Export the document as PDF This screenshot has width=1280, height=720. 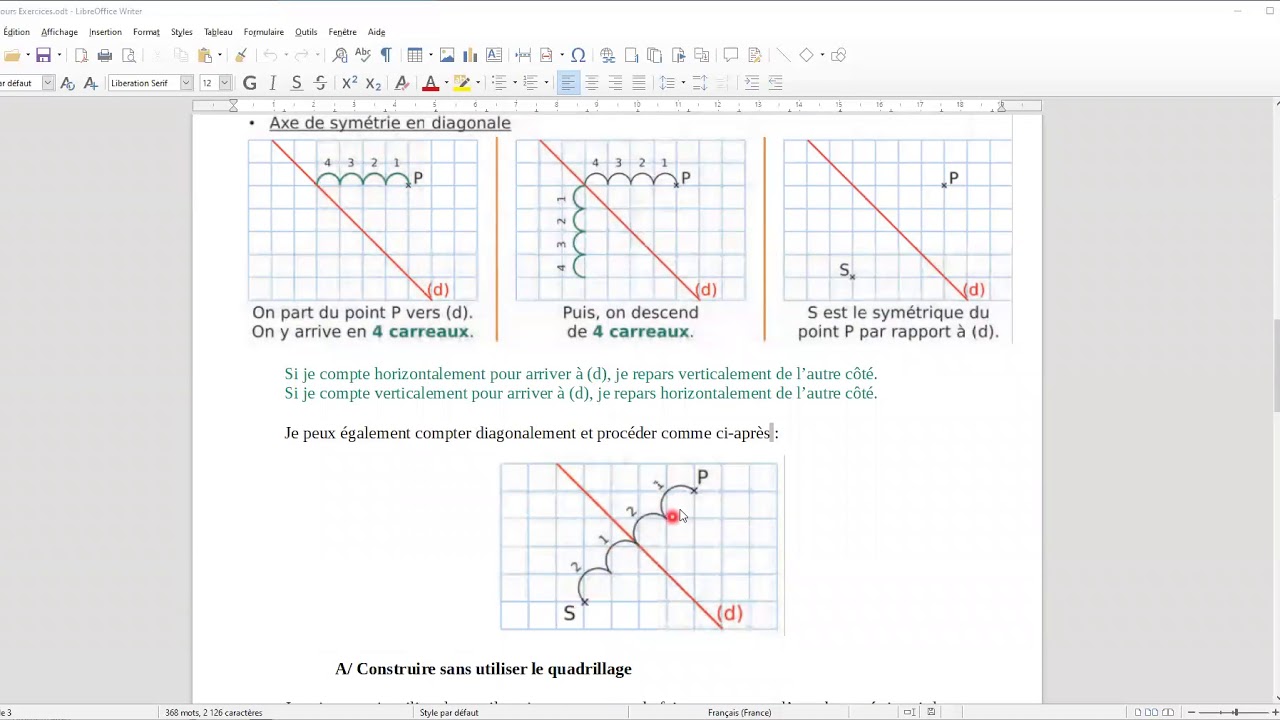[x=81, y=56]
